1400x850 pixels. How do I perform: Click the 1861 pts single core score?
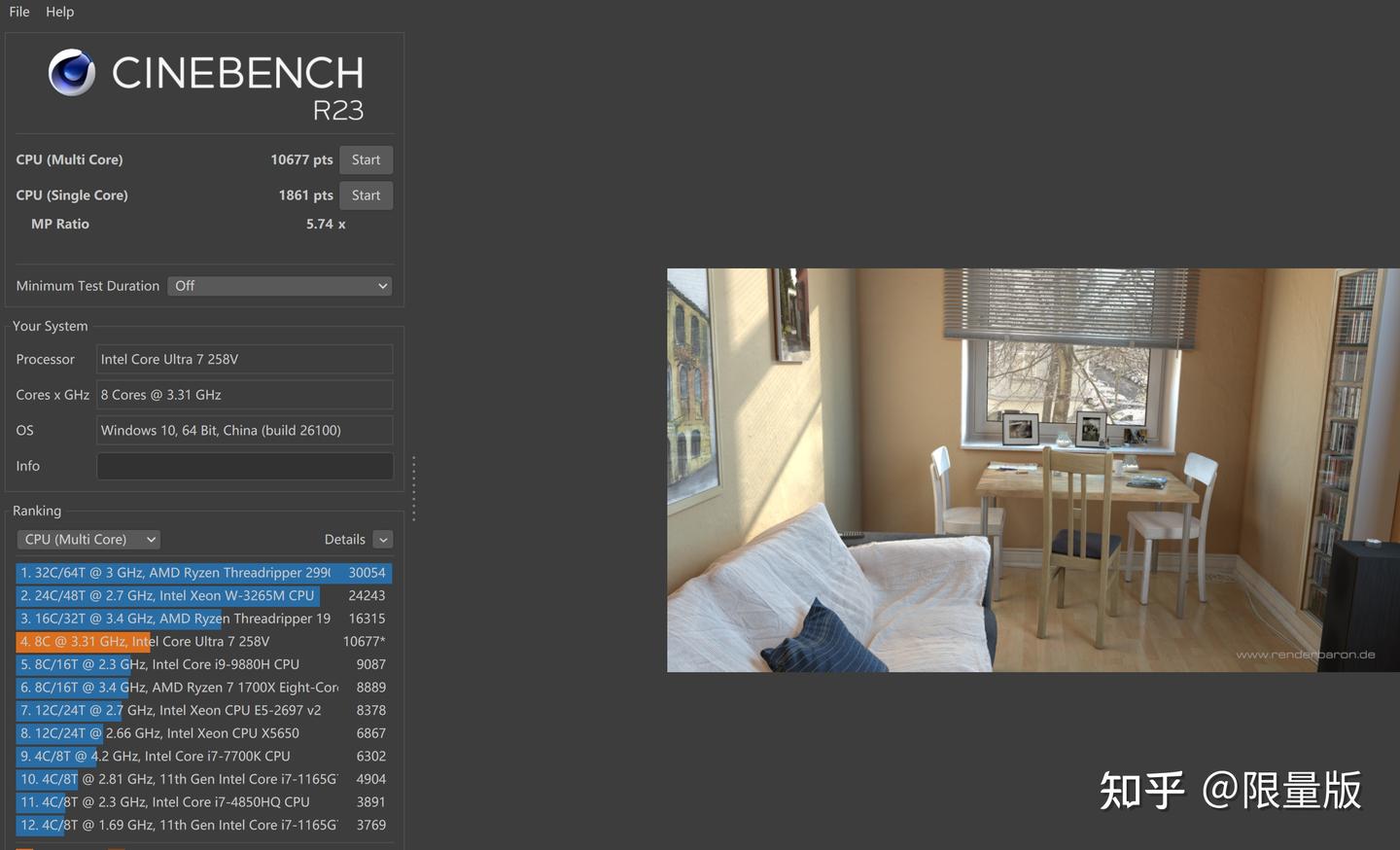pyautogui.click(x=305, y=195)
